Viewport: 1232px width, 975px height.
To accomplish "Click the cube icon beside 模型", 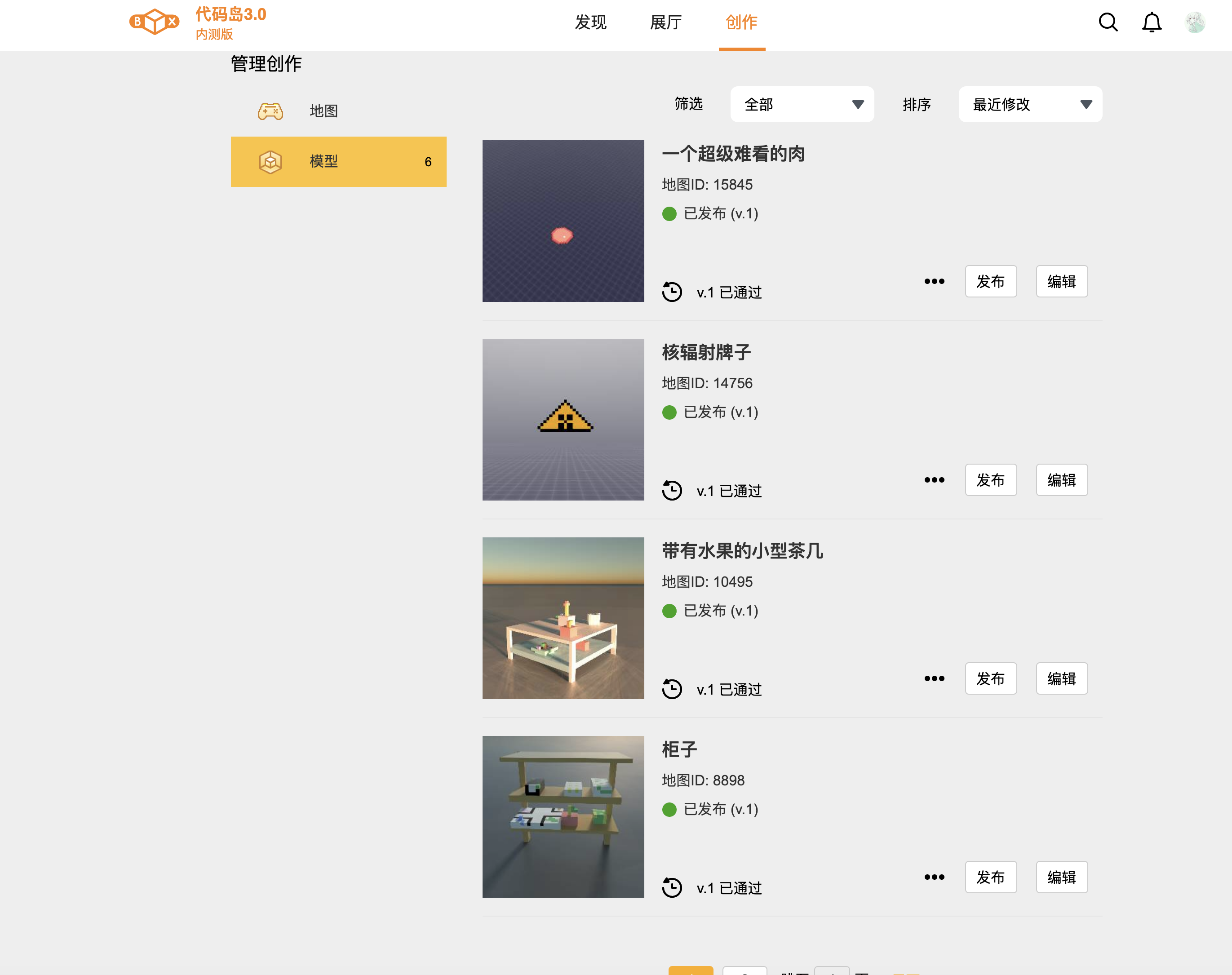I will point(270,162).
